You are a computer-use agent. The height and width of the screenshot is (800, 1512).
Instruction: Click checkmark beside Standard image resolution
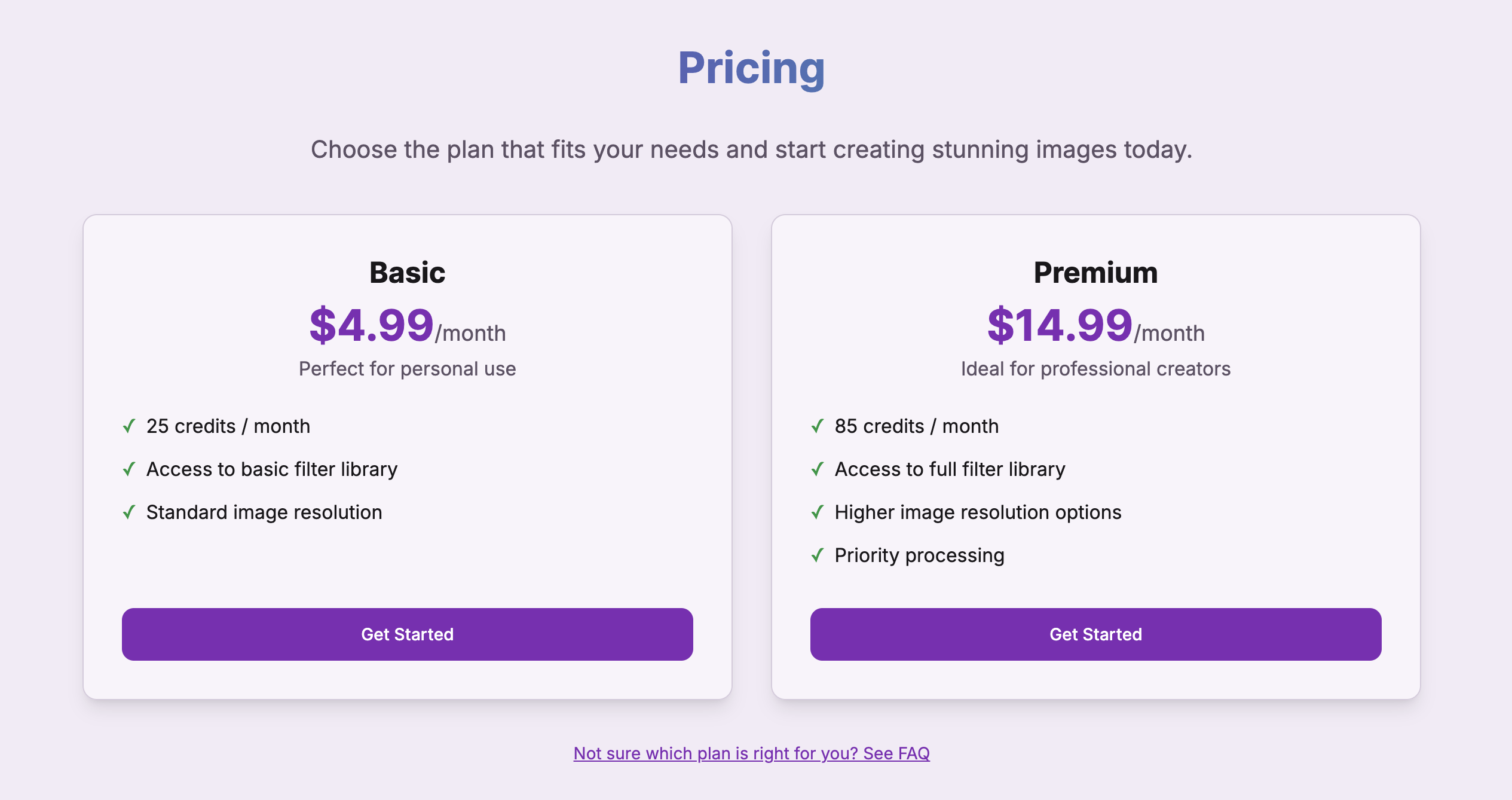[129, 512]
